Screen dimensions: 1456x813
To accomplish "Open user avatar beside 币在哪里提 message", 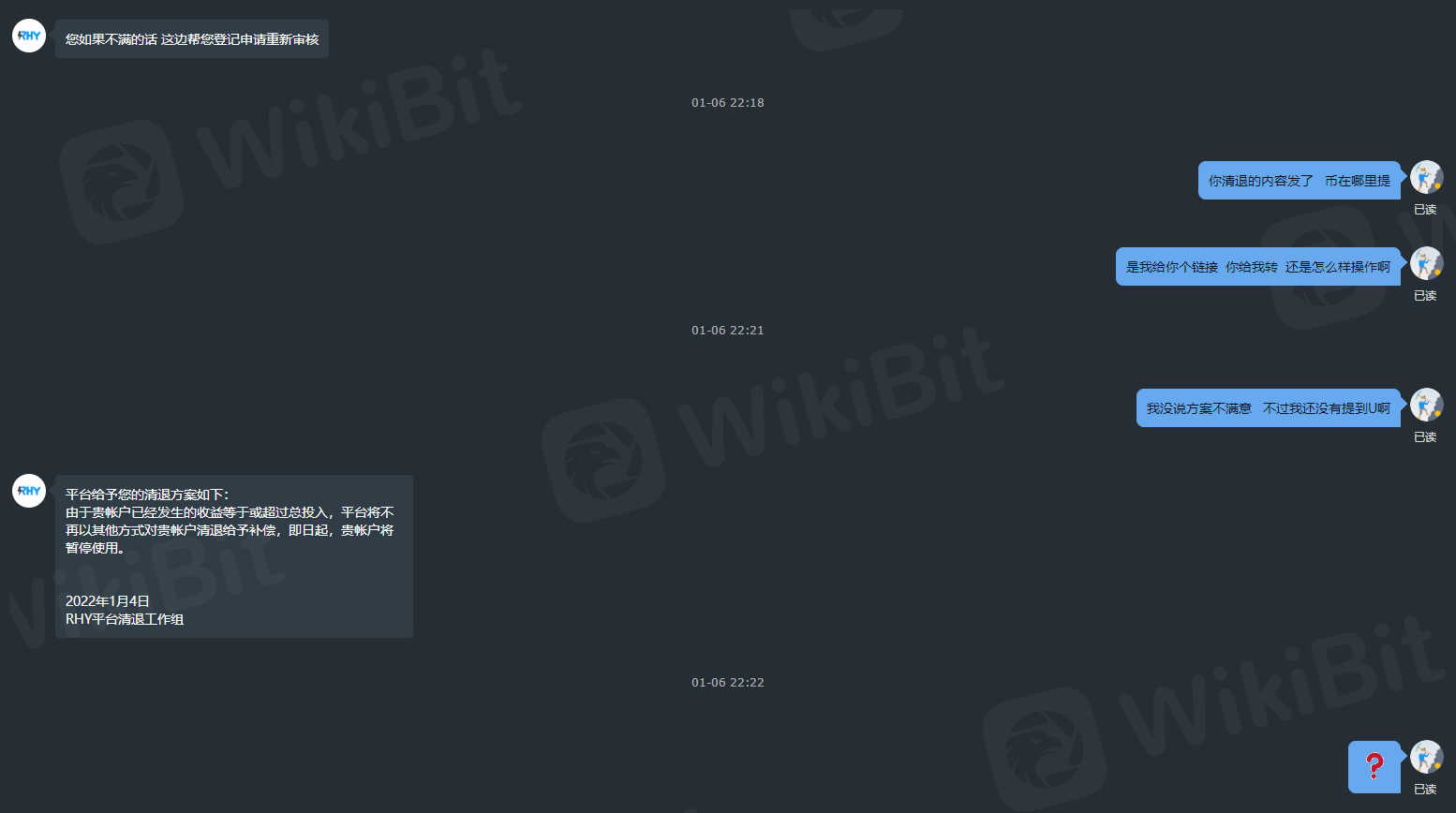I will click(x=1426, y=177).
